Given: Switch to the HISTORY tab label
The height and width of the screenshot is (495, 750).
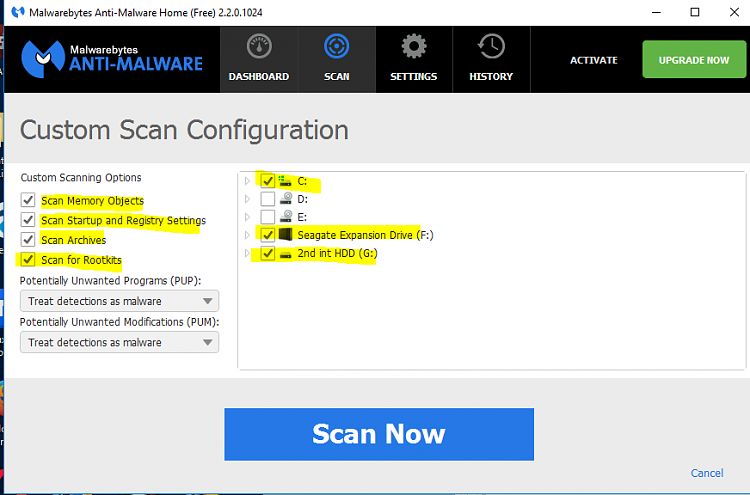Looking at the screenshot, I should point(491,77).
